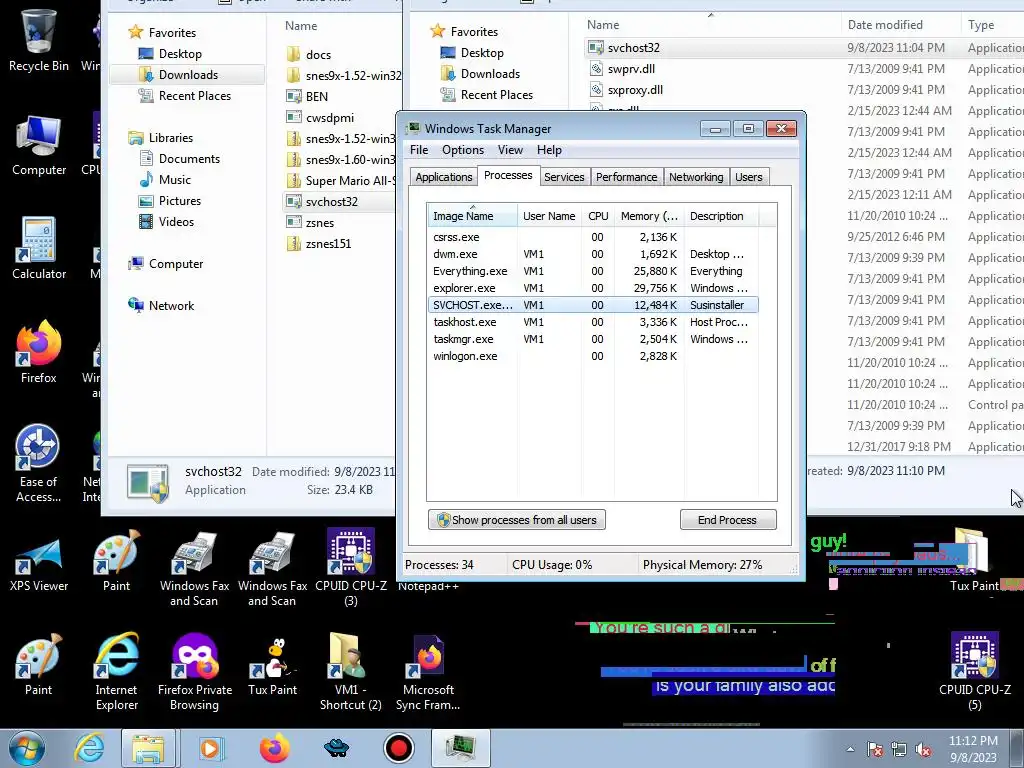Image resolution: width=1024 pixels, height=768 pixels.
Task: Select the taskmgr.exe process row
Action: (x=593, y=339)
